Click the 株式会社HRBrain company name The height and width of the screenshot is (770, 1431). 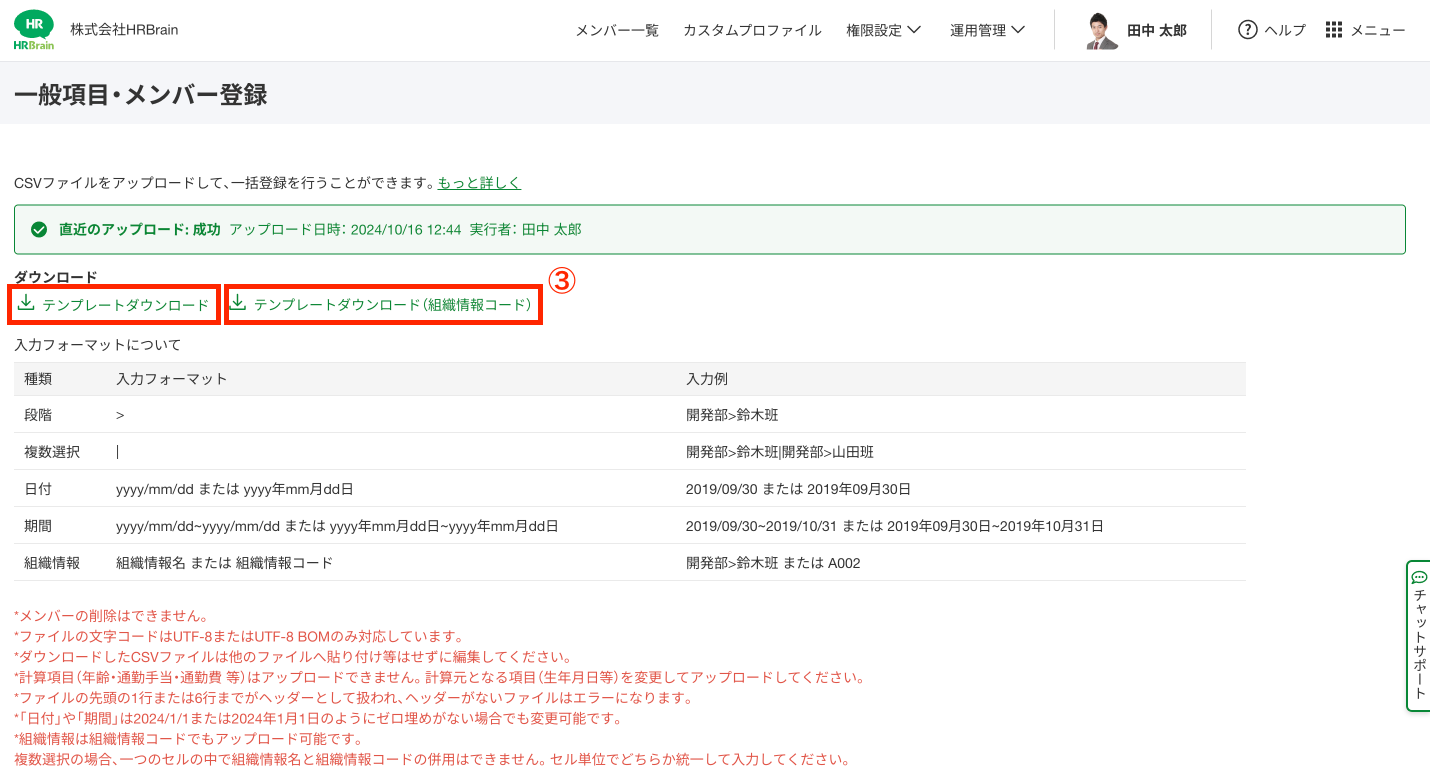[124, 30]
